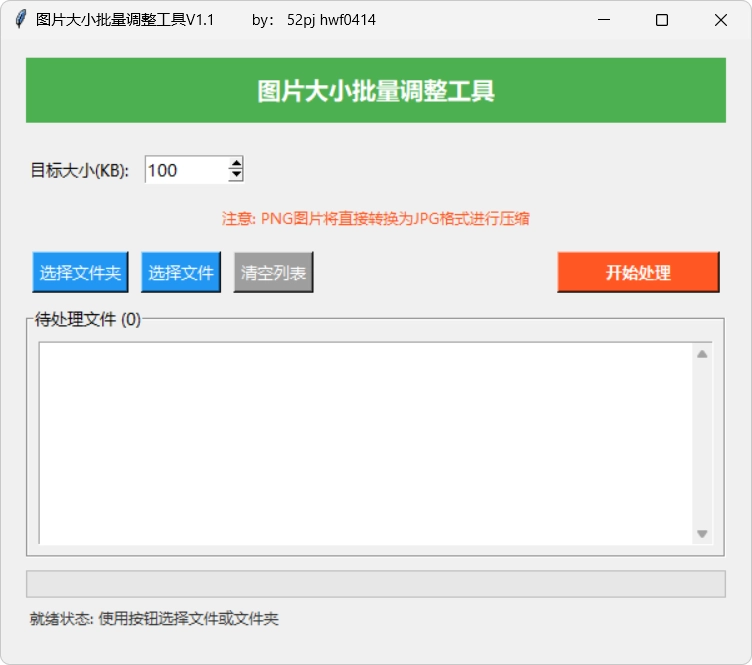The height and width of the screenshot is (665, 752).
Task: Click the 就绪状态 status text
Action: pos(154,618)
